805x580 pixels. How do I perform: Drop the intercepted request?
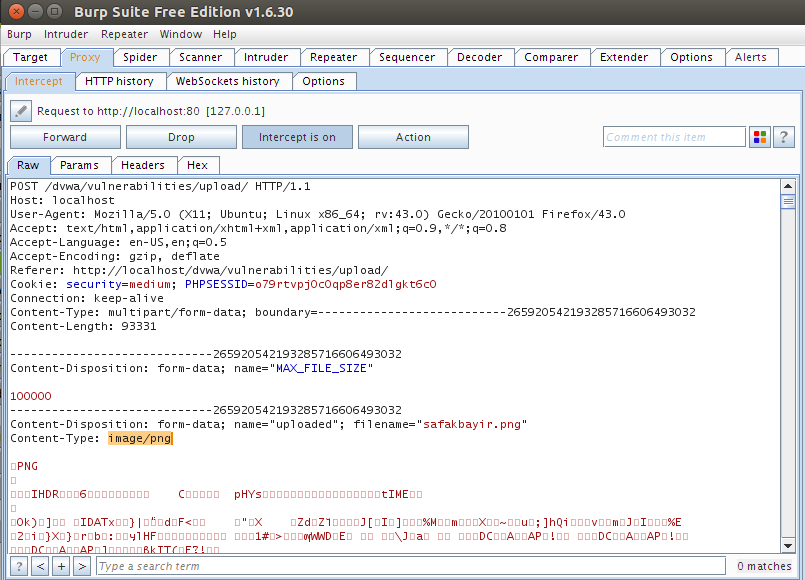click(181, 137)
